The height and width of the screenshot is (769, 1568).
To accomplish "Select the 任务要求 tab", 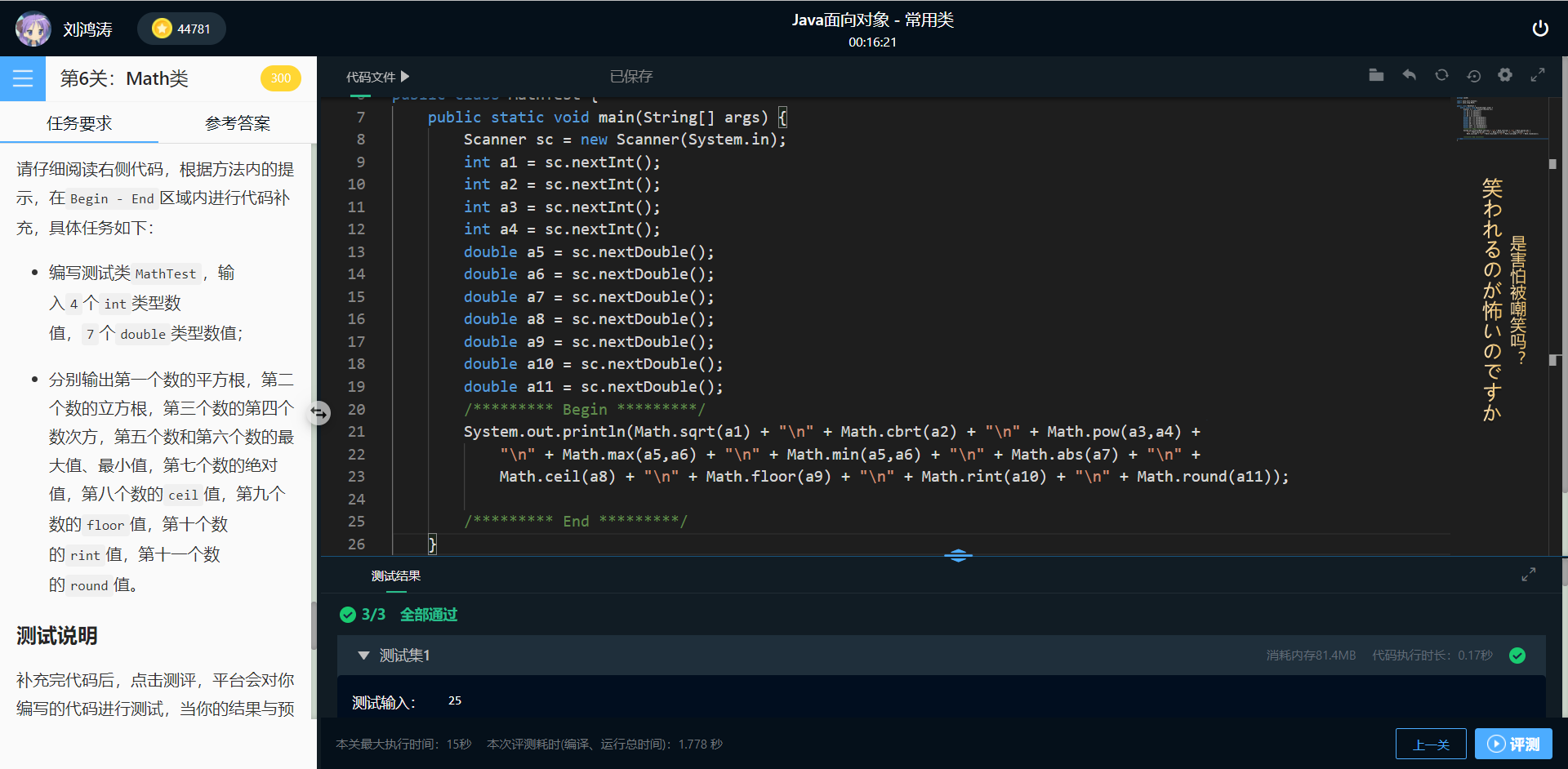I will [79, 122].
